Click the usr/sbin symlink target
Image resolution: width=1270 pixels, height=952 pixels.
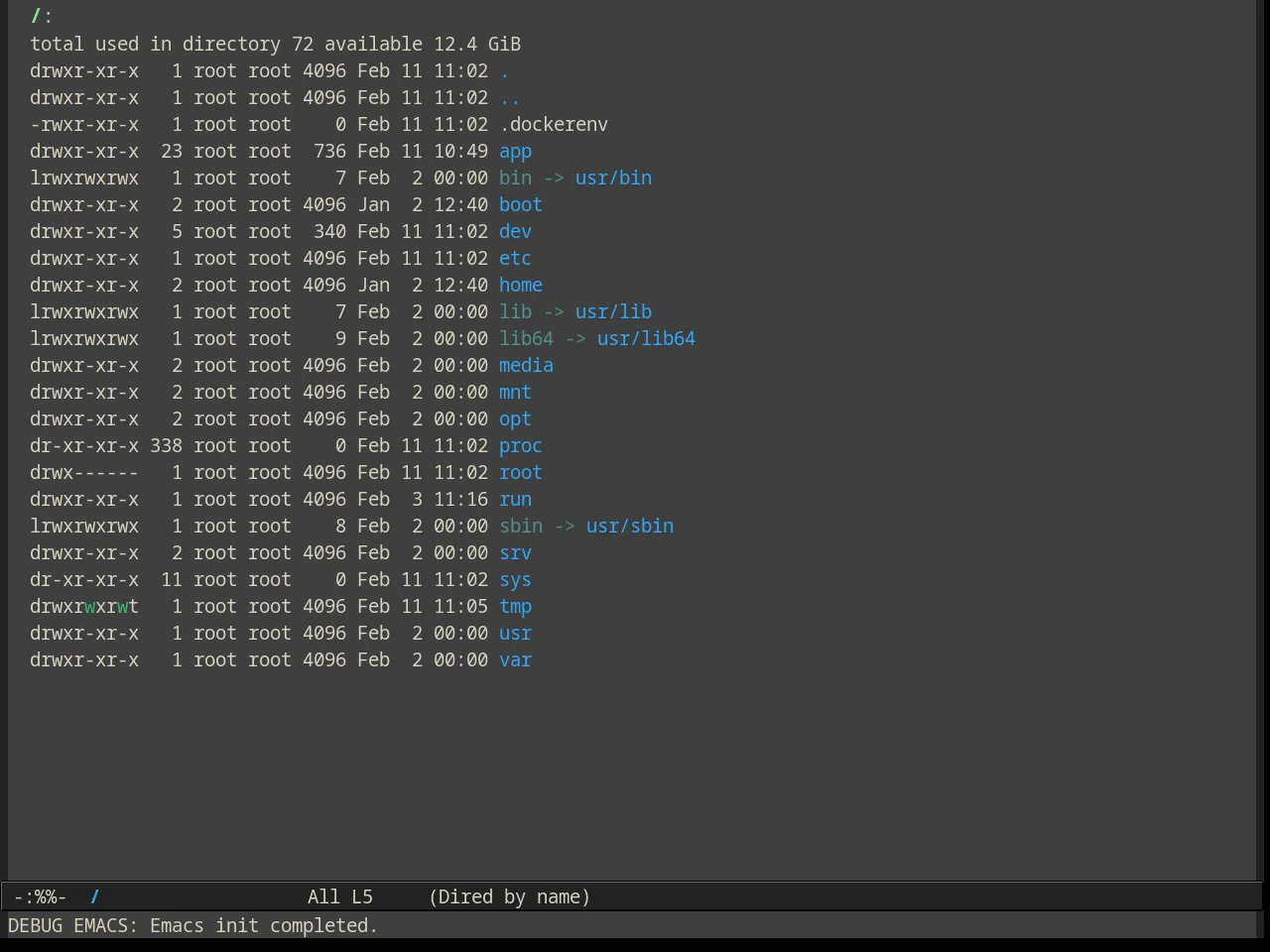(630, 527)
